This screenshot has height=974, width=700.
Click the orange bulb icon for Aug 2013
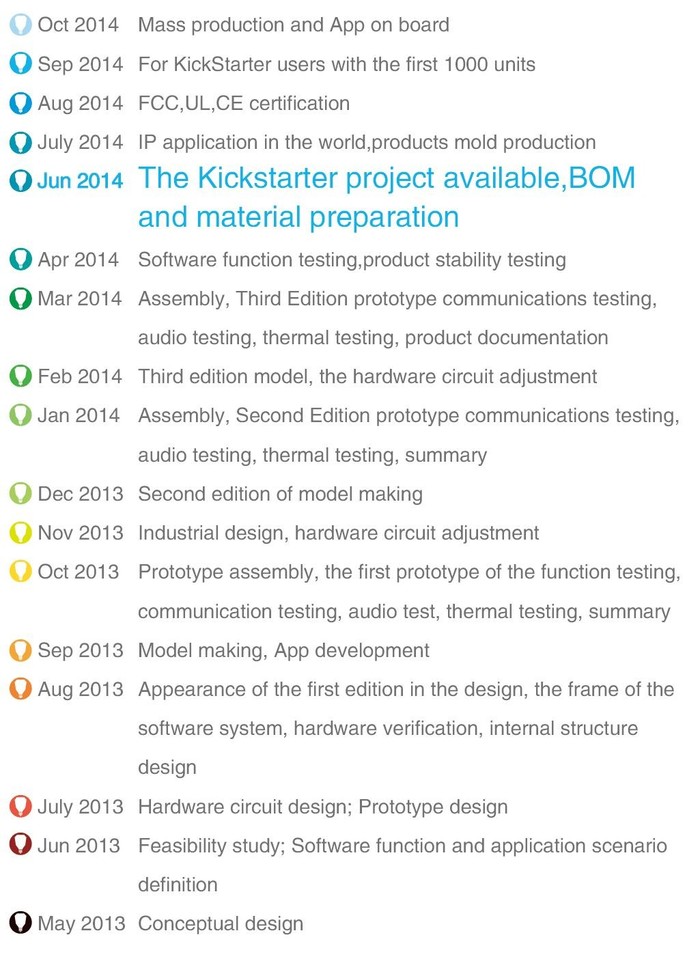pyautogui.click(x=20, y=689)
